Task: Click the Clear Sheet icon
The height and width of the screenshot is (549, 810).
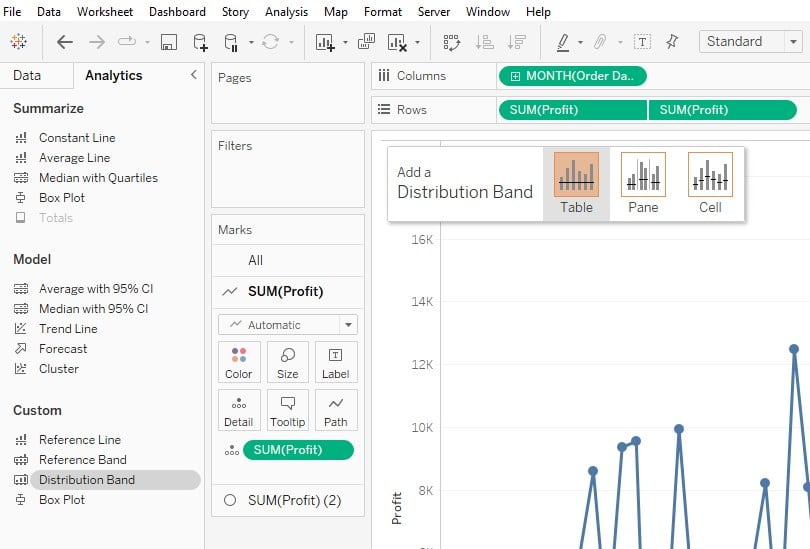Action: (x=397, y=42)
